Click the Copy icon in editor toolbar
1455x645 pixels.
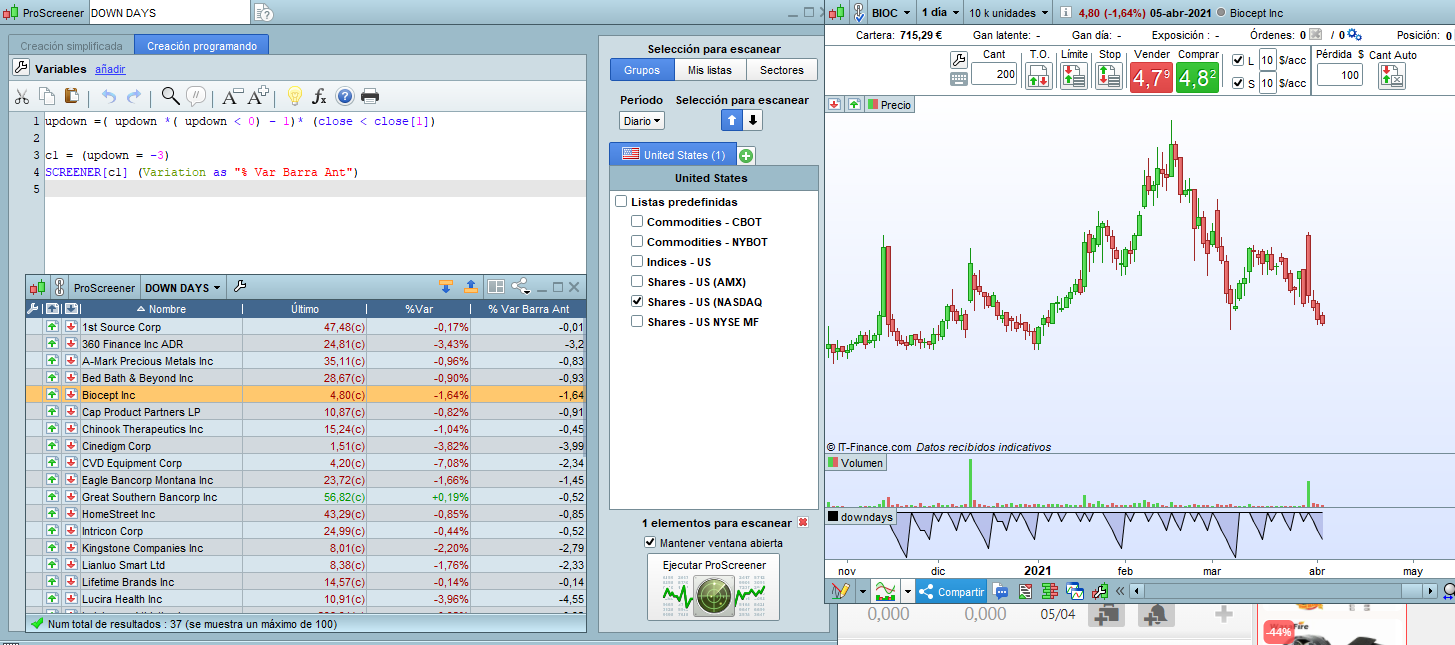click(47, 96)
